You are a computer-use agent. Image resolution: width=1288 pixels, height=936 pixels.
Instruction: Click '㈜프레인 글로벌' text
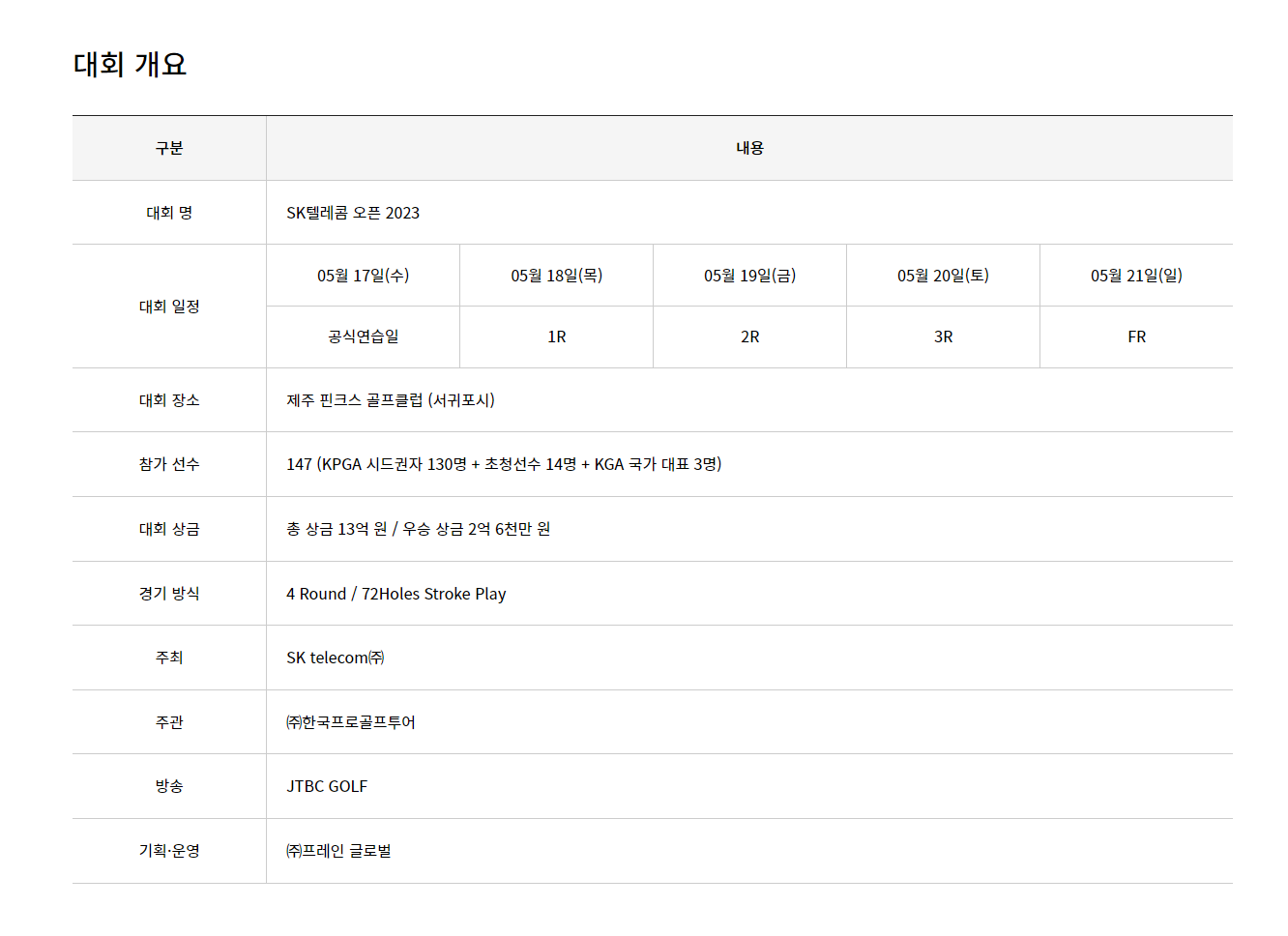click(338, 851)
